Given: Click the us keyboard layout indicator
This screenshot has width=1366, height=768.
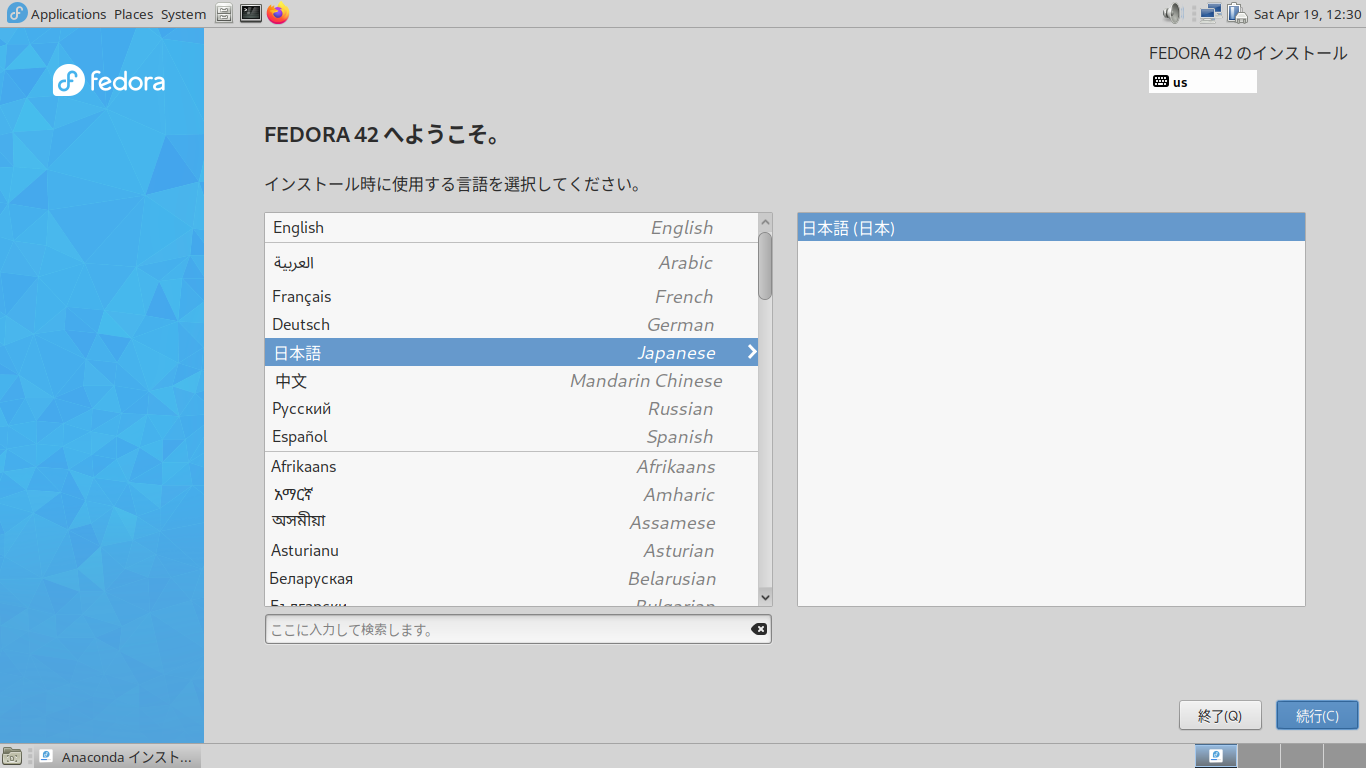Looking at the screenshot, I should (1202, 82).
